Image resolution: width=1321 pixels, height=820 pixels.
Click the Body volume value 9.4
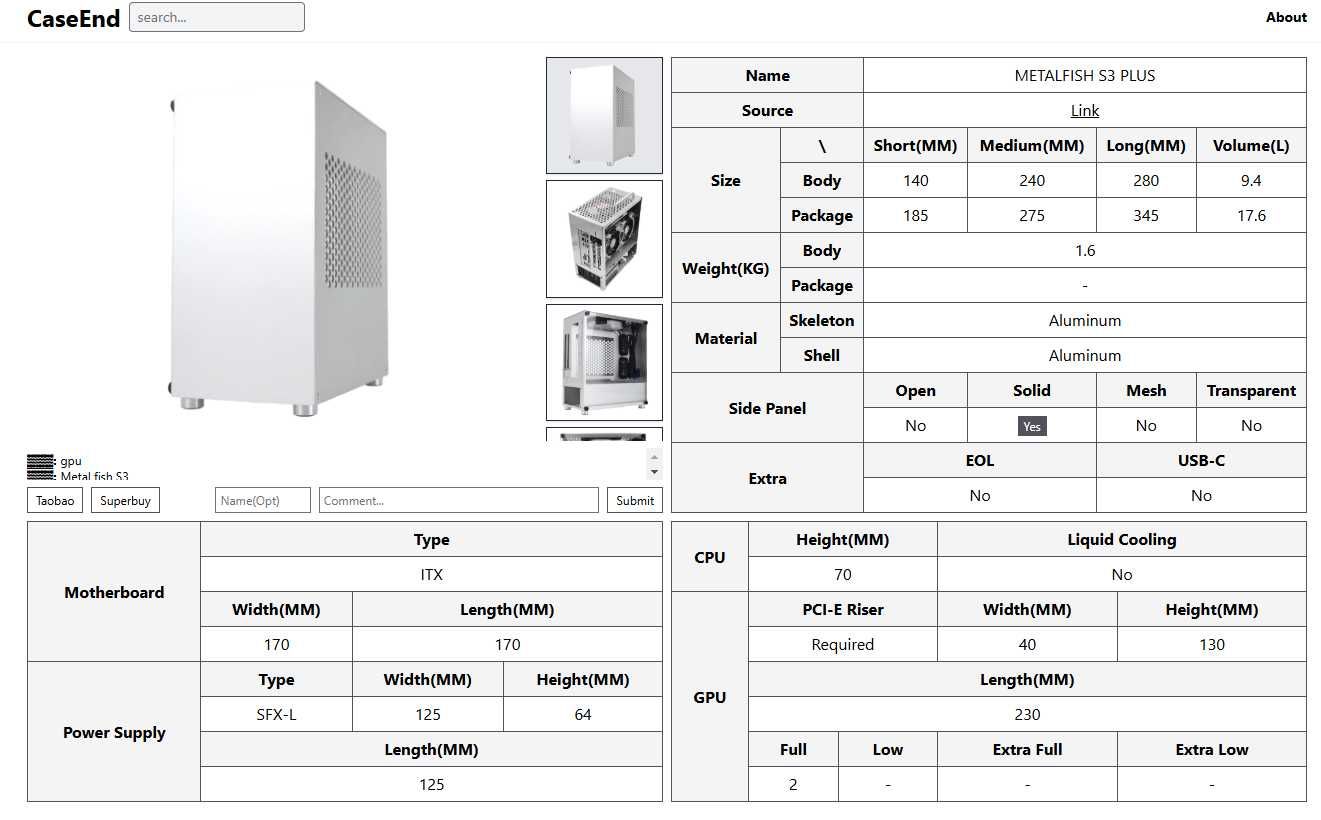point(1251,180)
